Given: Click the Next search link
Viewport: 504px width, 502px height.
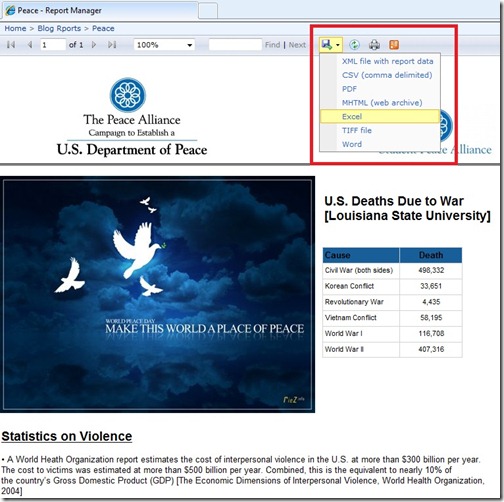Looking at the screenshot, I should (297, 45).
